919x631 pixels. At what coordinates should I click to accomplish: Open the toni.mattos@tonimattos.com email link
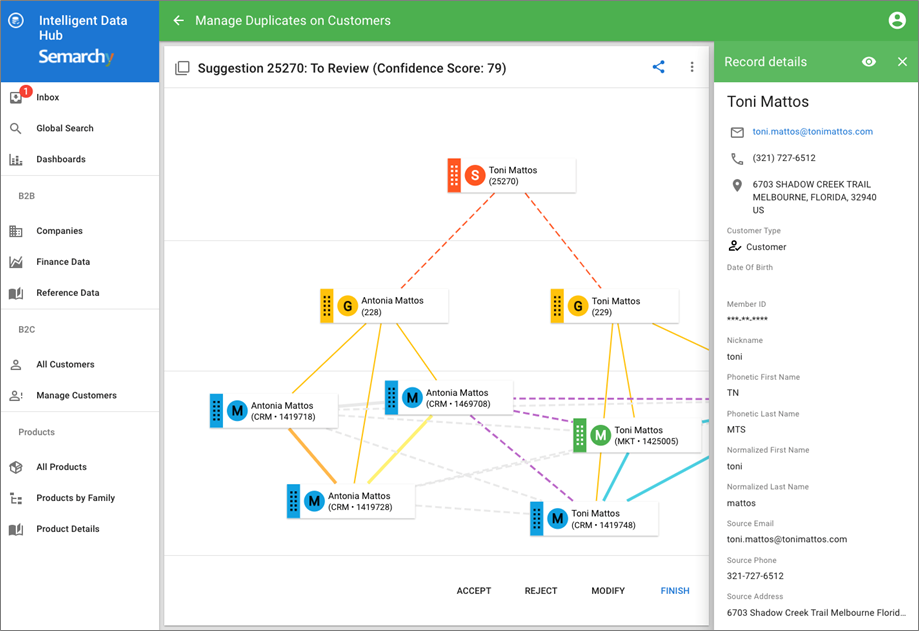[x=812, y=132]
